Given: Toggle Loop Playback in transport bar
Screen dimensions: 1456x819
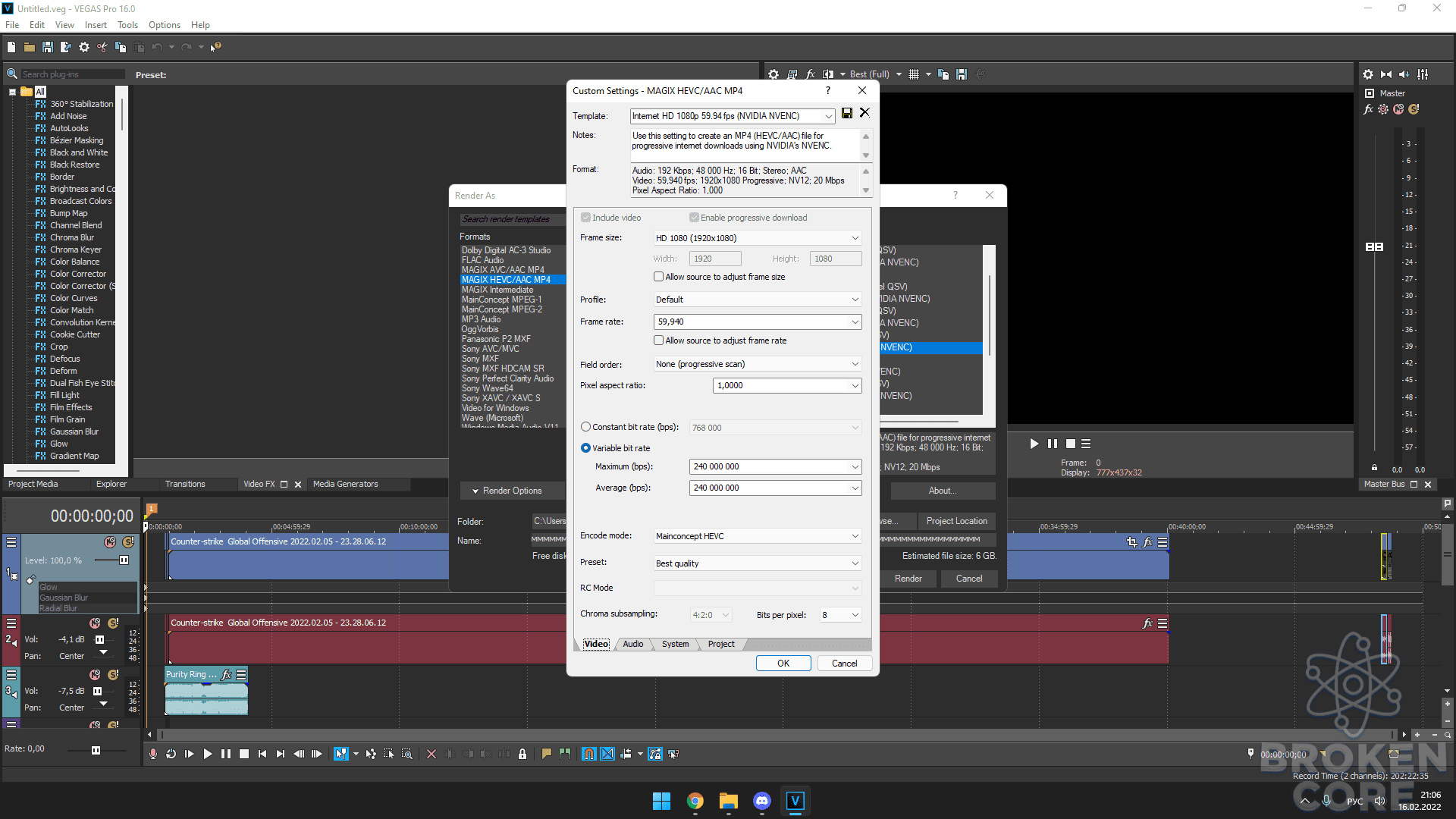Looking at the screenshot, I should [x=171, y=754].
